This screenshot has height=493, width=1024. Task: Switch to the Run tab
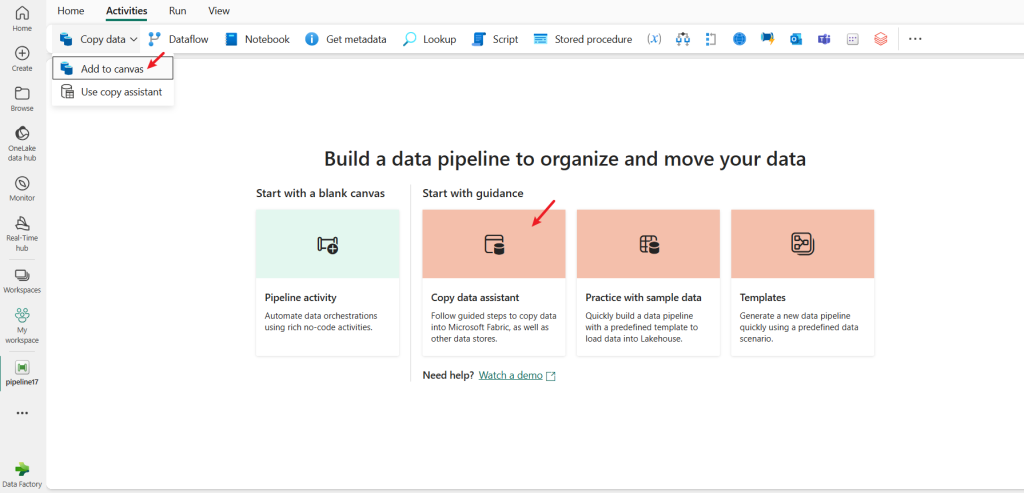click(x=177, y=11)
